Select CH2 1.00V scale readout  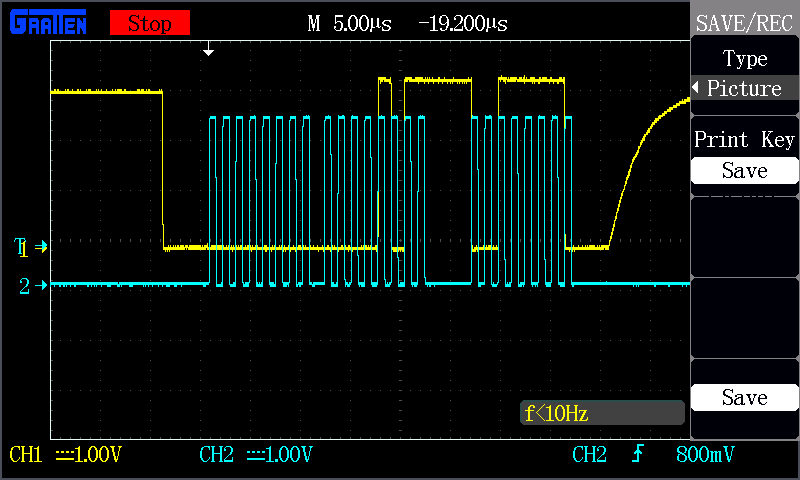[x=256, y=454]
